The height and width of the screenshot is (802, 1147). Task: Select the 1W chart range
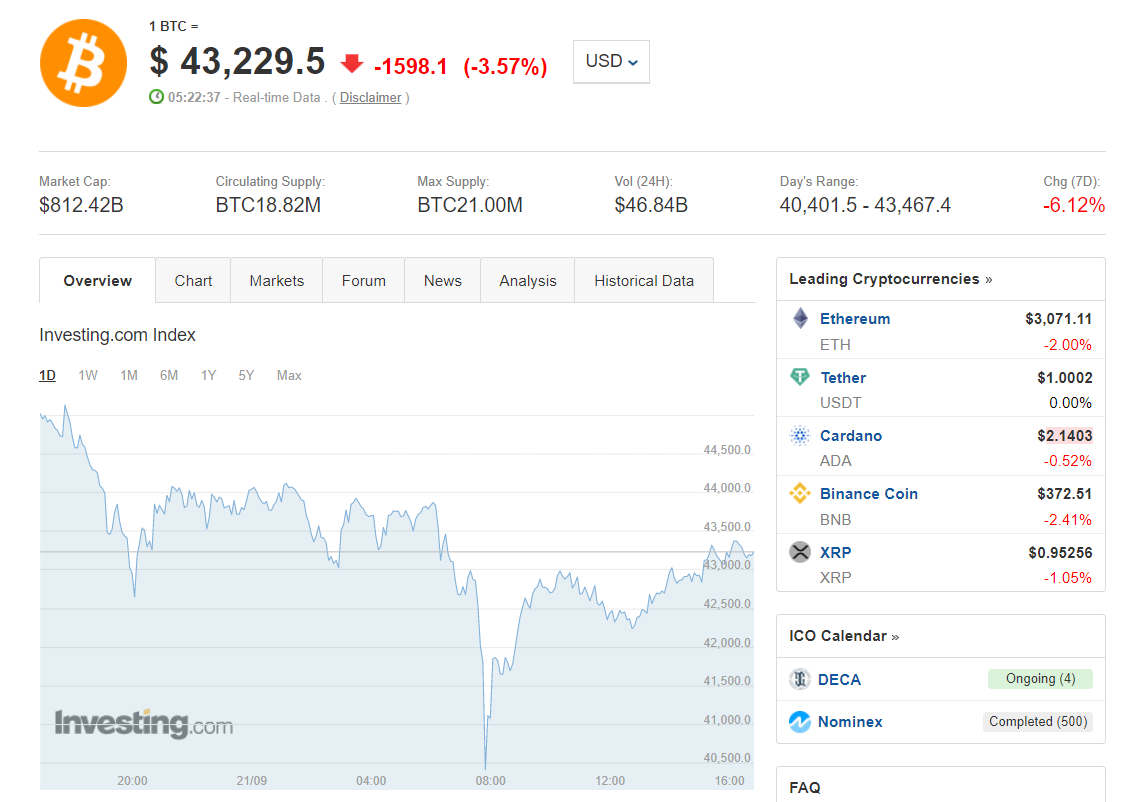pyautogui.click(x=88, y=375)
